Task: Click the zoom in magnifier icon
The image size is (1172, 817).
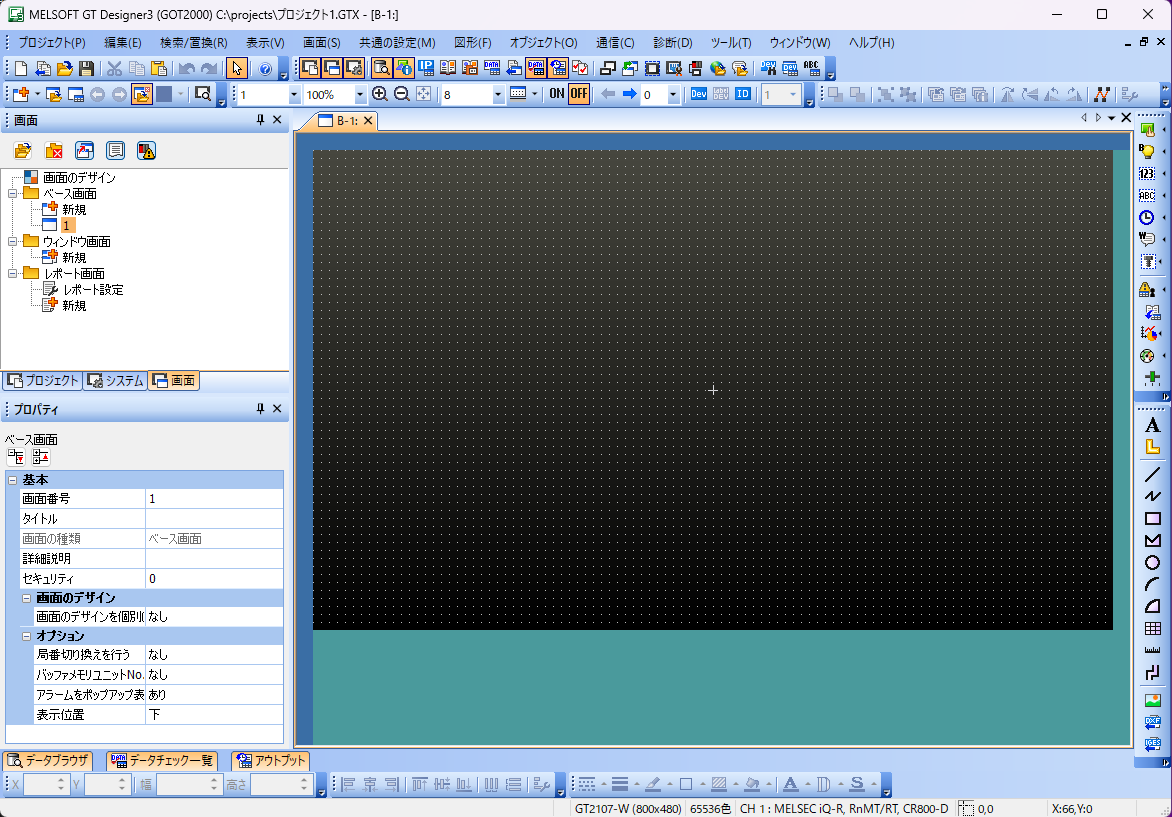Action: (x=380, y=94)
